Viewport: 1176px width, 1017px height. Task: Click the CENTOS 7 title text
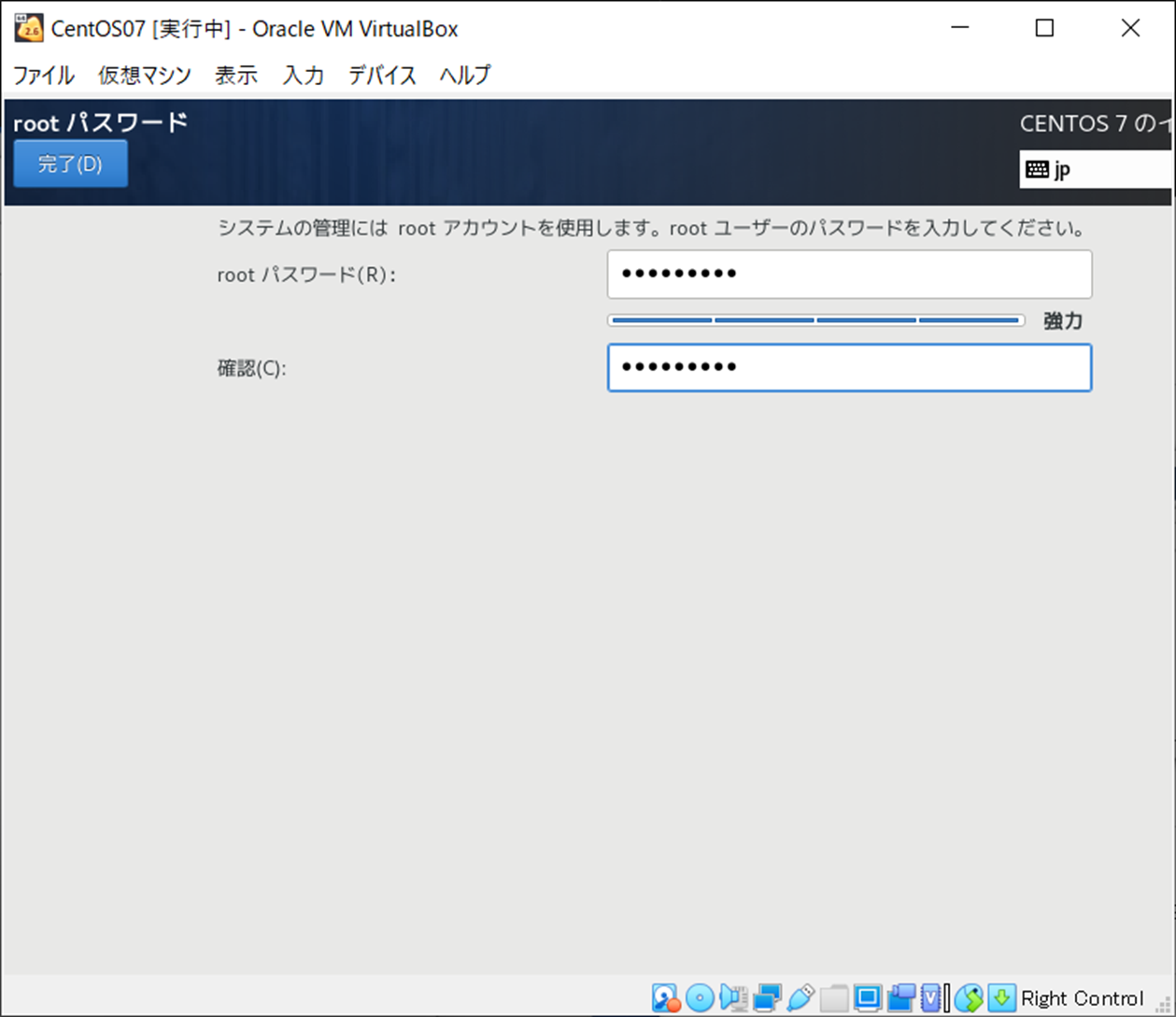point(1095,123)
